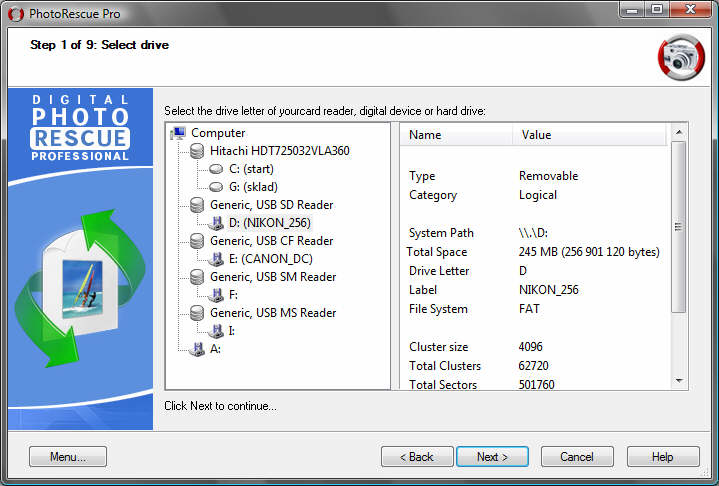Choose floppy drive A:

(x=215, y=349)
